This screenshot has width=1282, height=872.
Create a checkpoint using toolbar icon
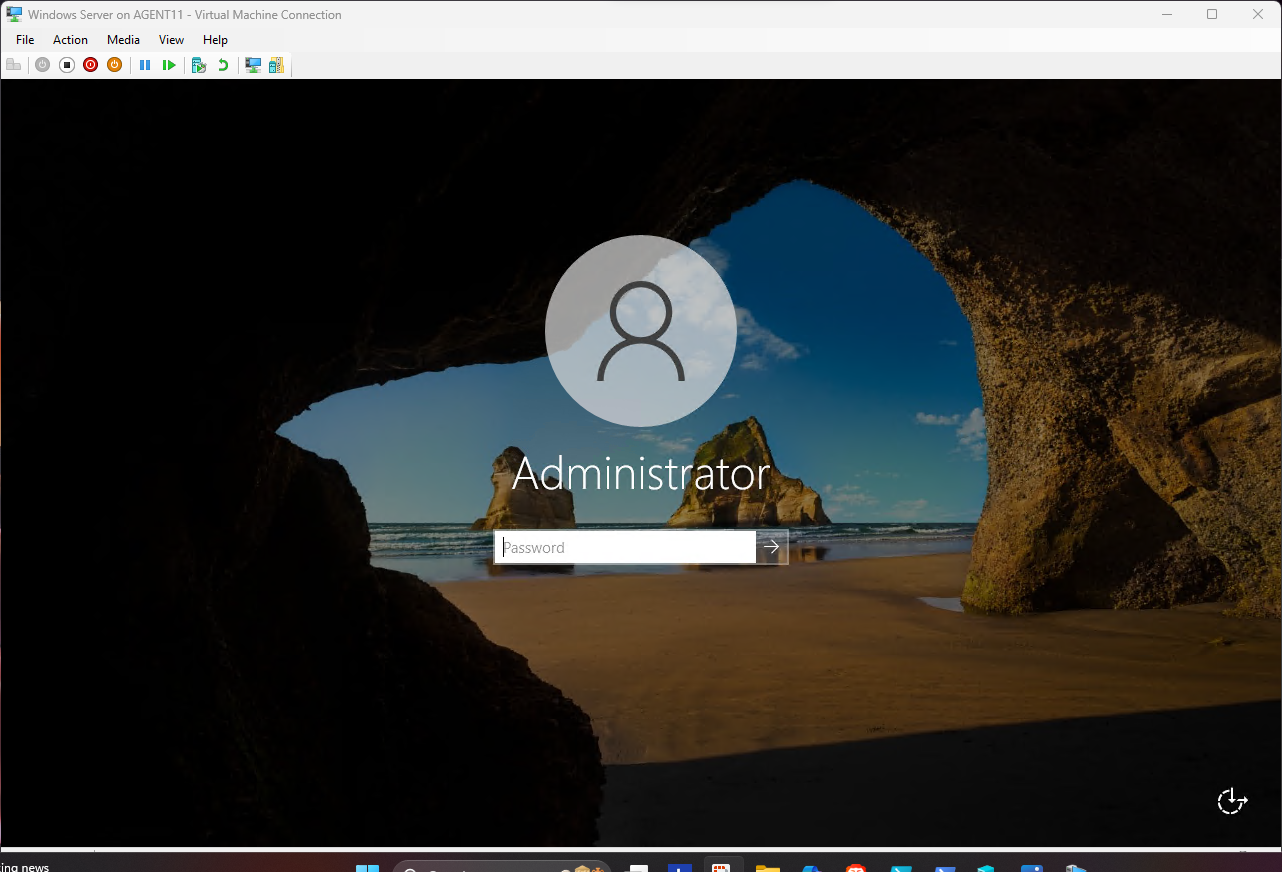199,65
